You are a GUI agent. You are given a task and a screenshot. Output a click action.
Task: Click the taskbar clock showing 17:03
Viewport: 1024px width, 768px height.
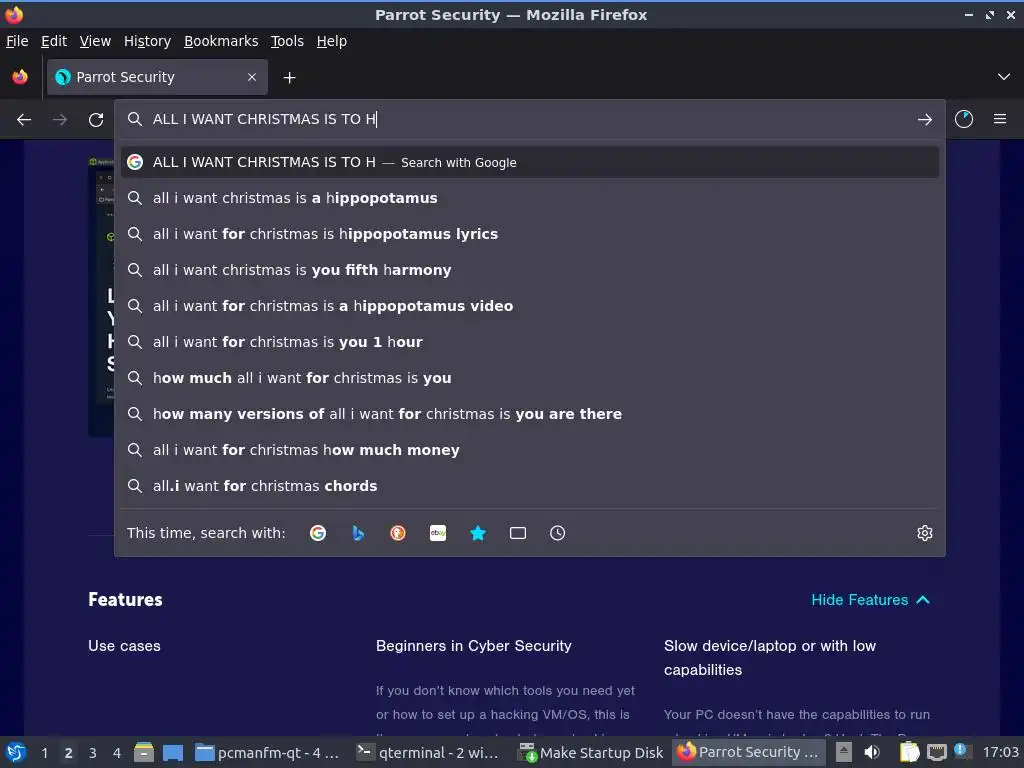coord(1000,752)
